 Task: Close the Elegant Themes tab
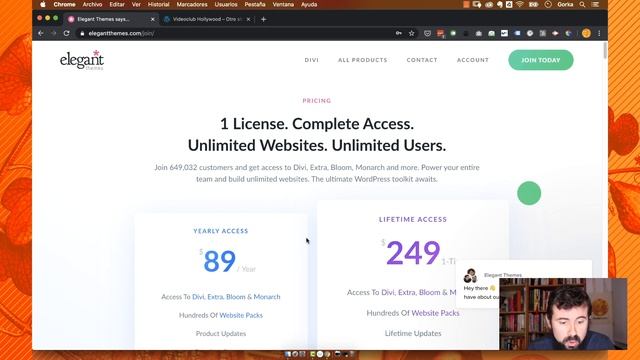[153, 19]
